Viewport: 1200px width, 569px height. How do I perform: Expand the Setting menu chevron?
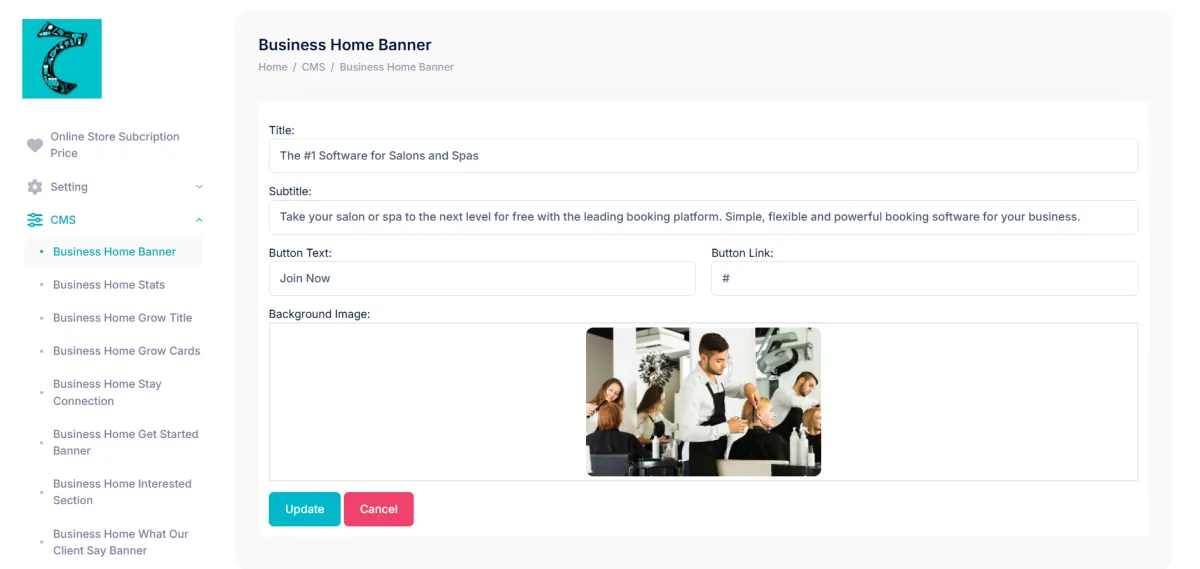pyautogui.click(x=199, y=187)
